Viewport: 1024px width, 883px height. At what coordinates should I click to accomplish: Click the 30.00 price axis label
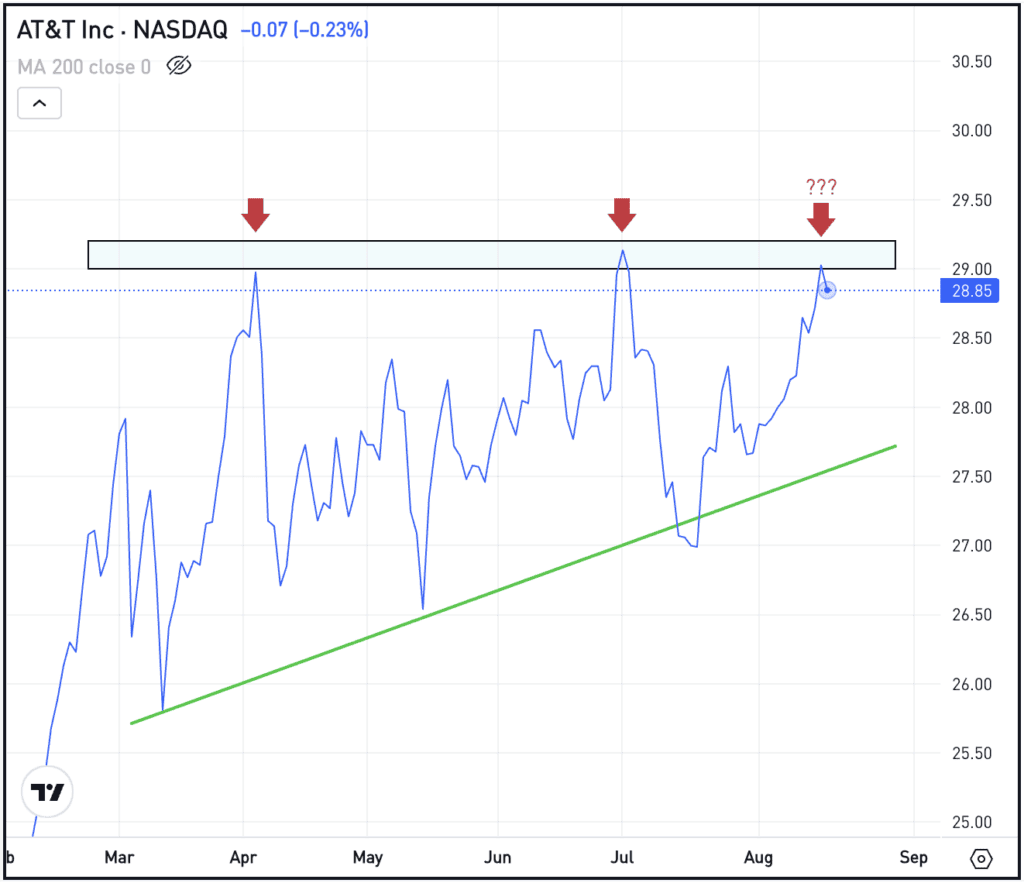pyautogui.click(x=971, y=131)
